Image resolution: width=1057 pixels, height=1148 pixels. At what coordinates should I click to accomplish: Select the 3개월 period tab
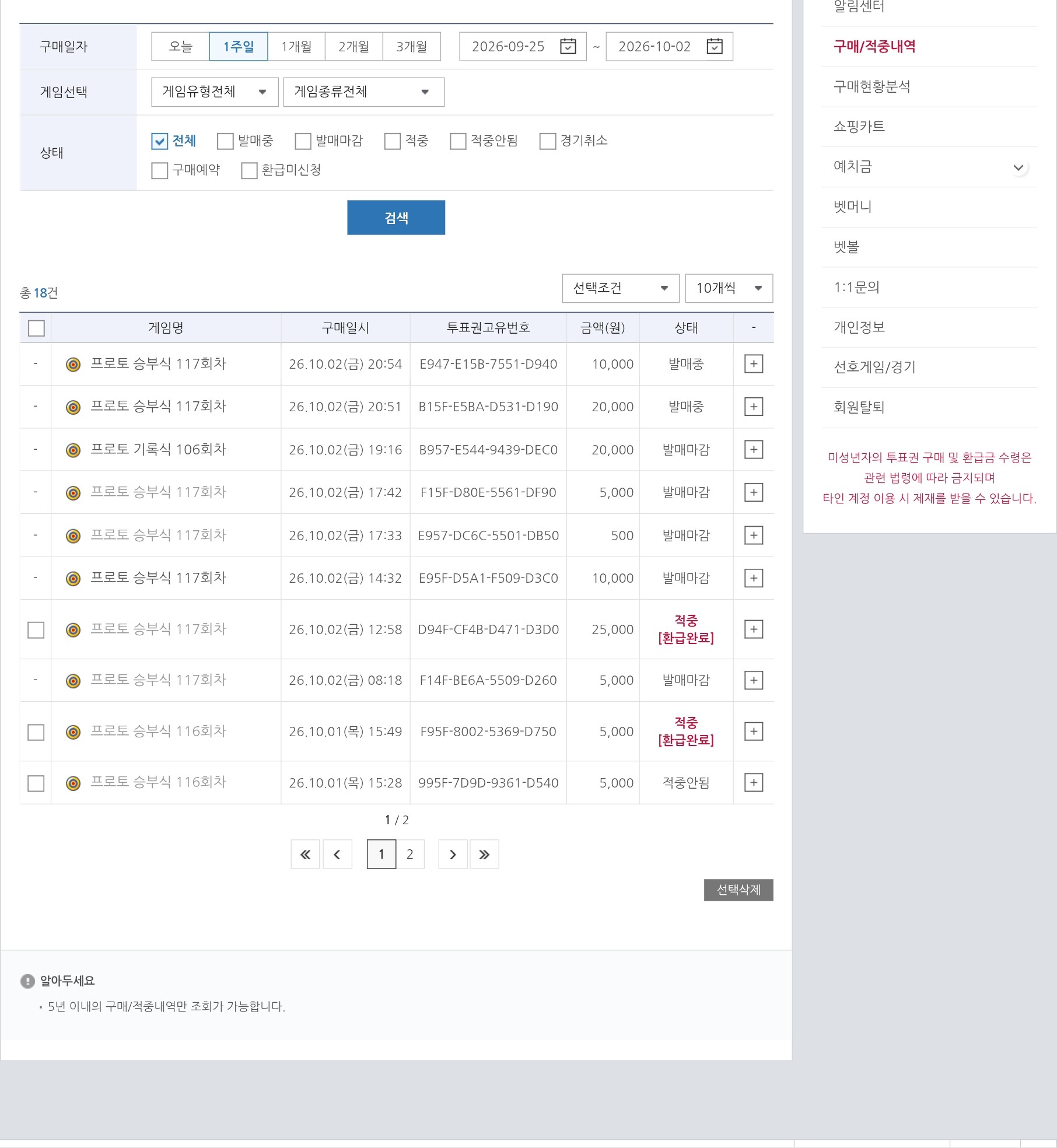click(412, 47)
